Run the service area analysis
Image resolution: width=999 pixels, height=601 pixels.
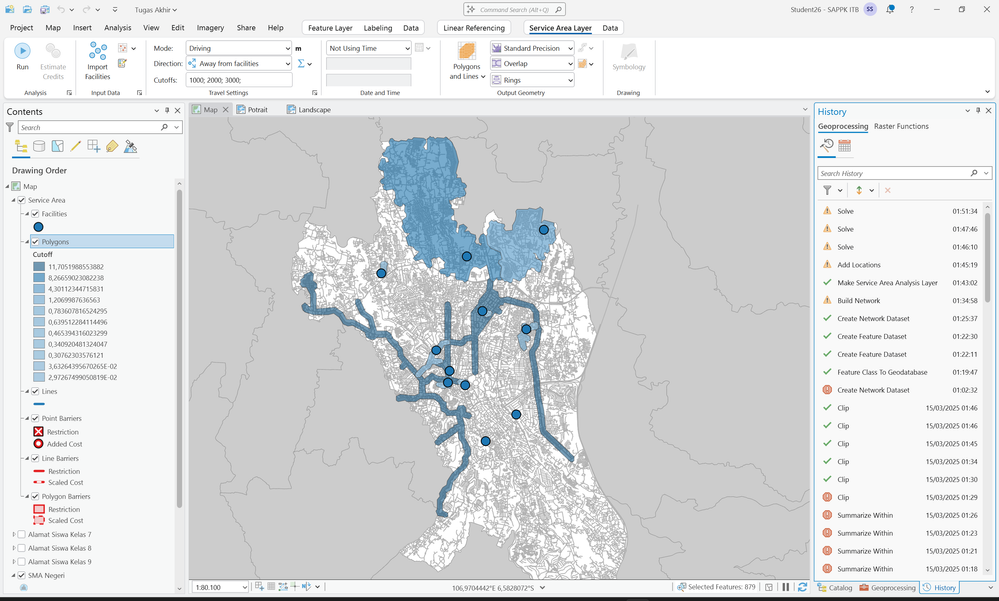[x=22, y=56]
